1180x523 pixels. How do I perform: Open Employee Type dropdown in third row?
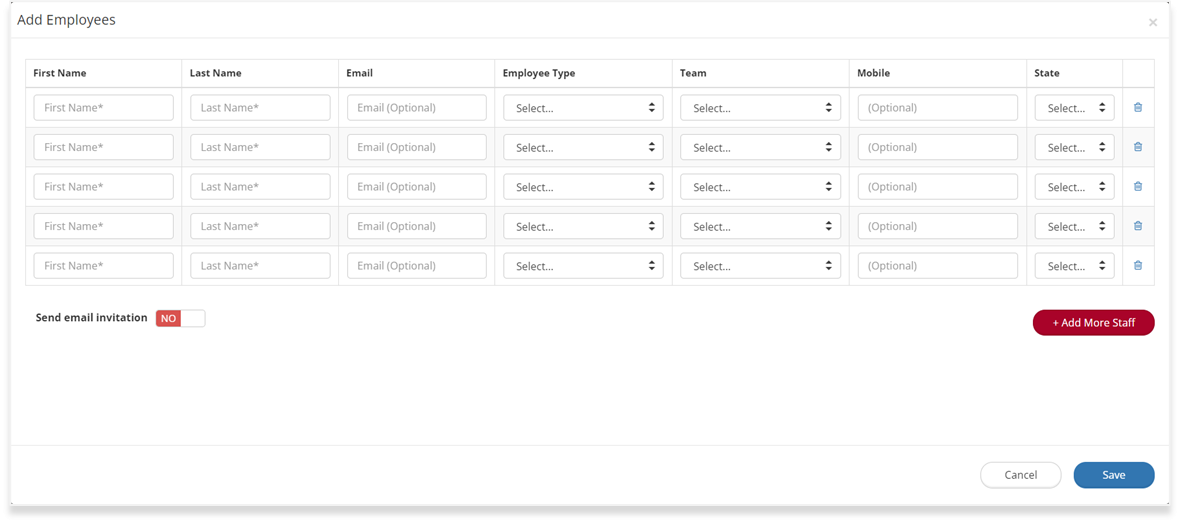click(583, 187)
